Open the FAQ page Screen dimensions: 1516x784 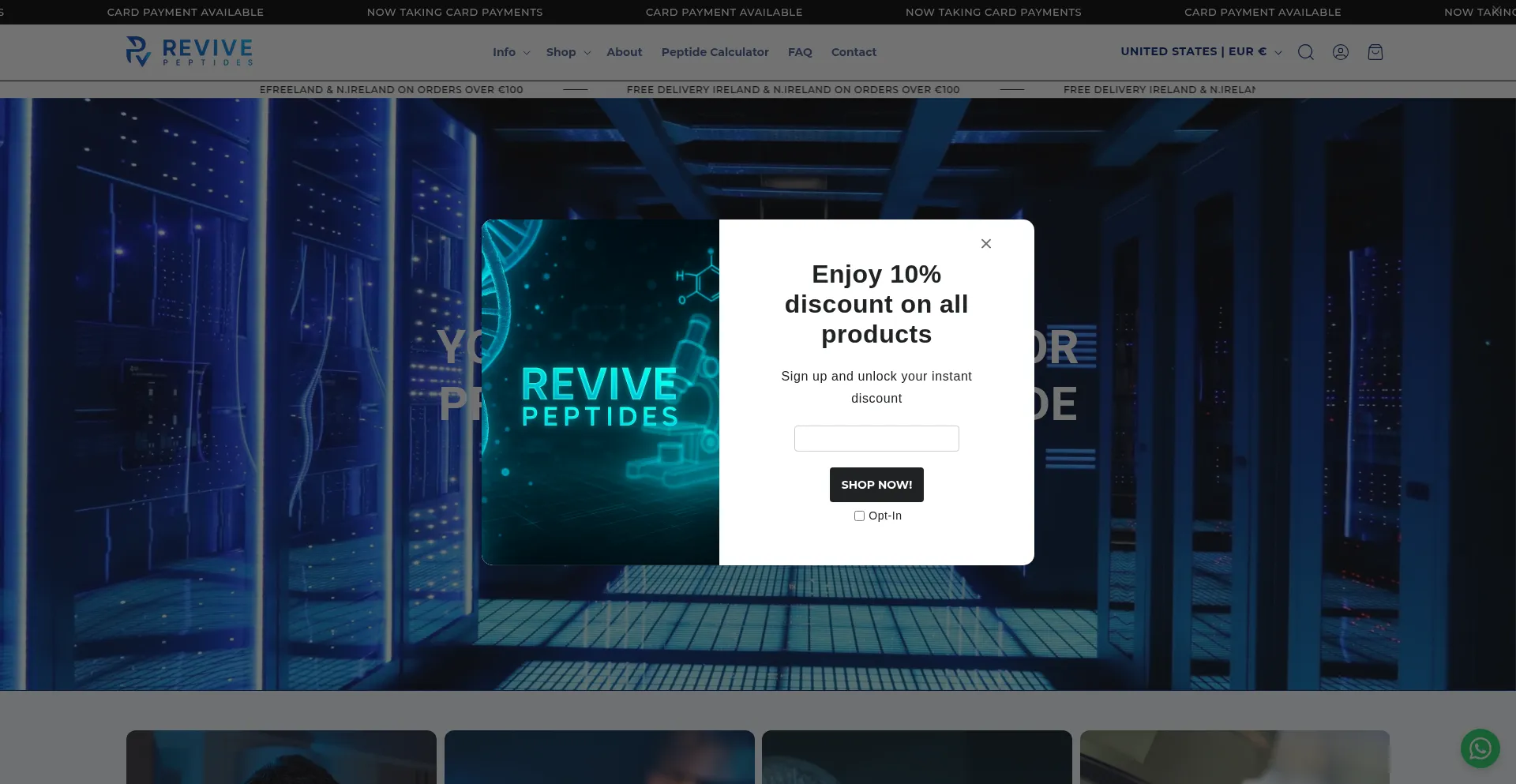tap(800, 52)
